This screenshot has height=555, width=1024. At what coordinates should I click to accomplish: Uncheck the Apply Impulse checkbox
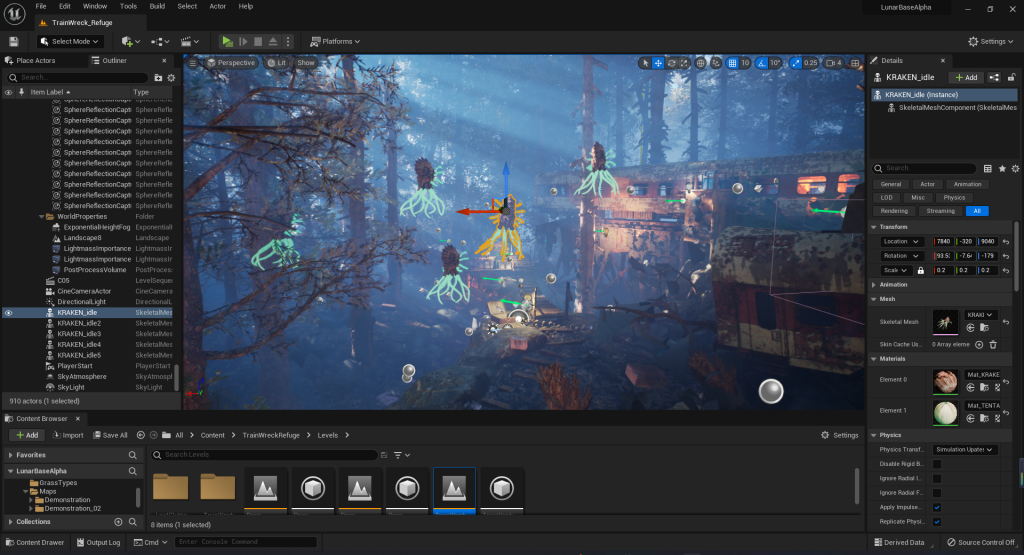click(937, 507)
